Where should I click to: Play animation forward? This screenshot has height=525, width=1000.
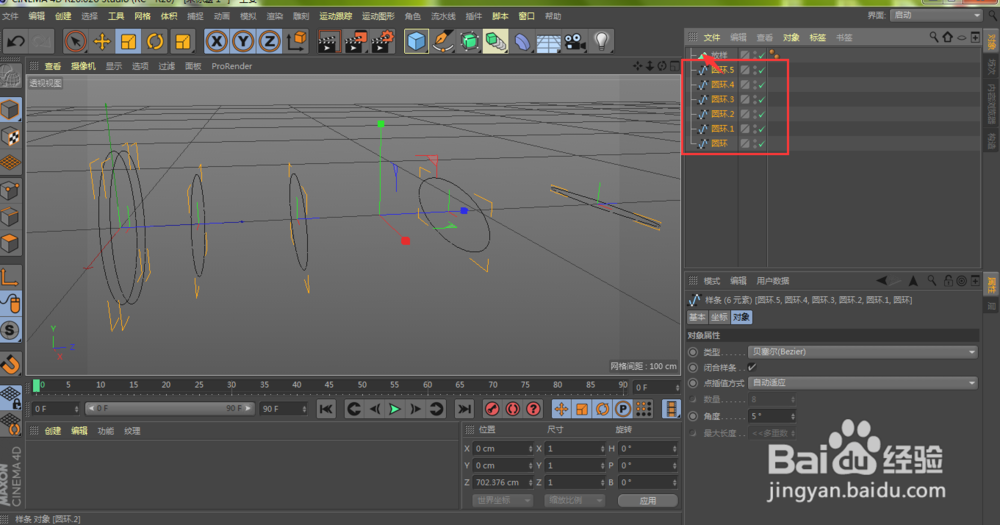(395, 409)
